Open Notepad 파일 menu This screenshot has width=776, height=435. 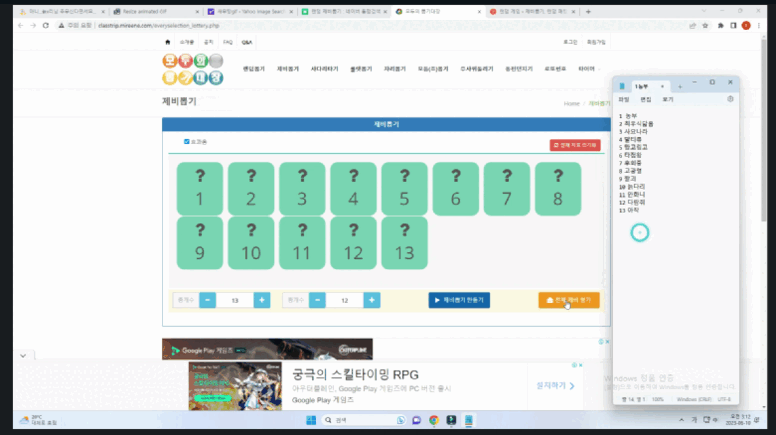[x=624, y=99]
